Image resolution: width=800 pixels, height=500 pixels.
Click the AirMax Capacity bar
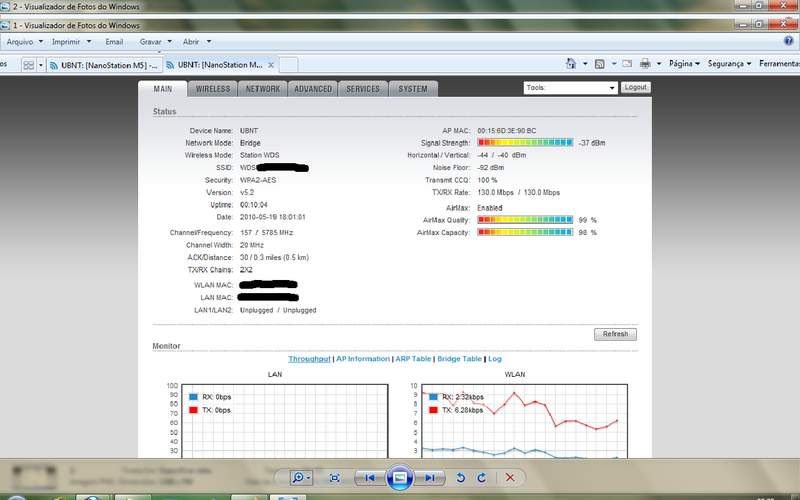(x=525, y=232)
